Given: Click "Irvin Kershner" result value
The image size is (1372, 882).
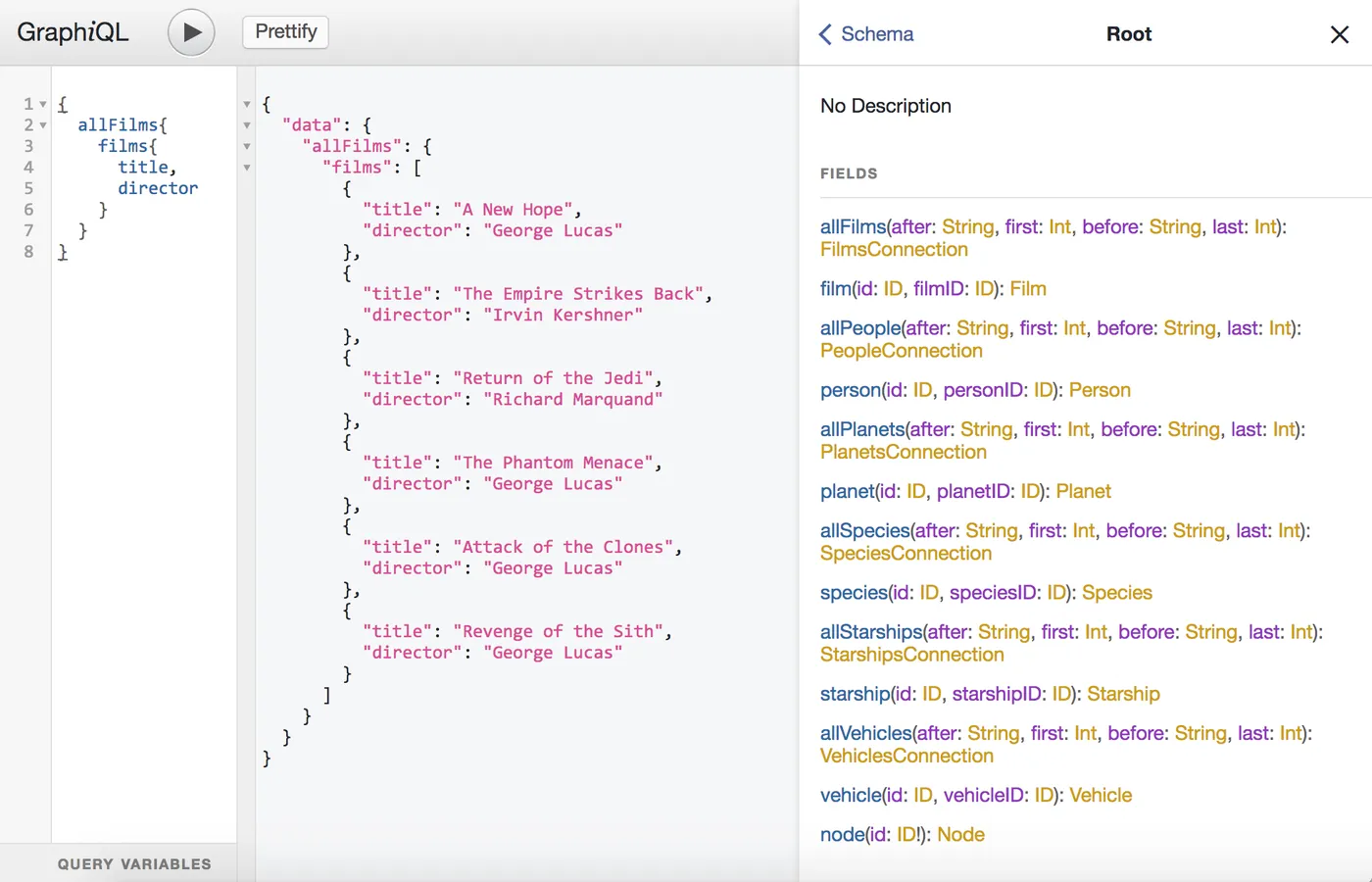Looking at the screenshot, I should [563, 315].
